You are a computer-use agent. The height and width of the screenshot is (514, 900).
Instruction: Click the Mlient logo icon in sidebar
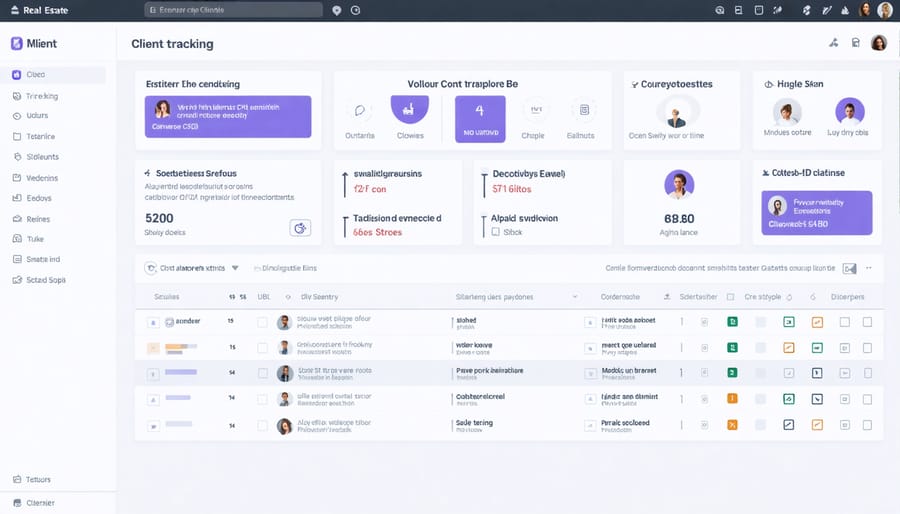coord(16,44)
